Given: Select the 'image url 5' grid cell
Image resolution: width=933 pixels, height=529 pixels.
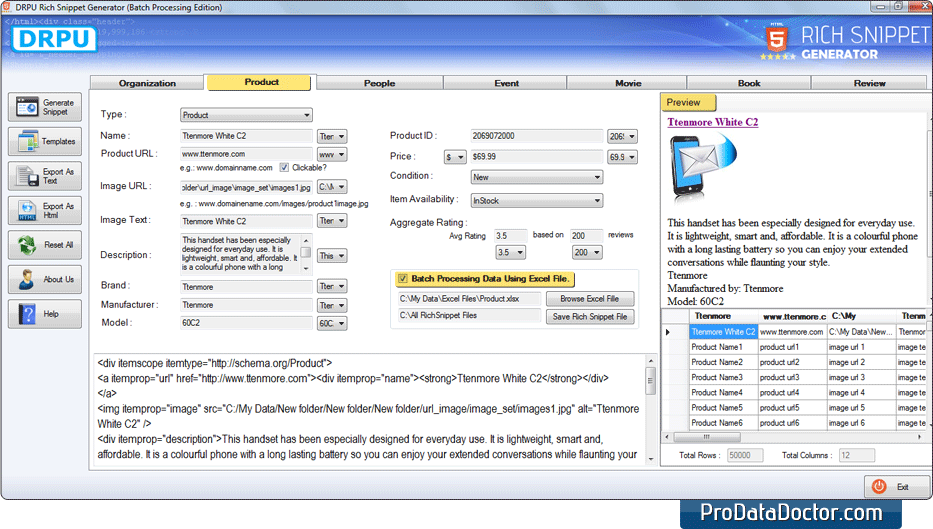Looking at the screenshot, I should (x=861, y=408).
